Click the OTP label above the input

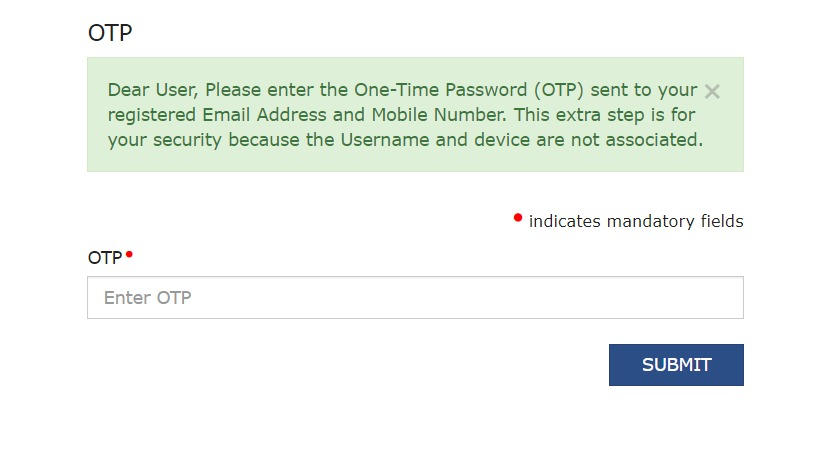(x=105, y=258)
